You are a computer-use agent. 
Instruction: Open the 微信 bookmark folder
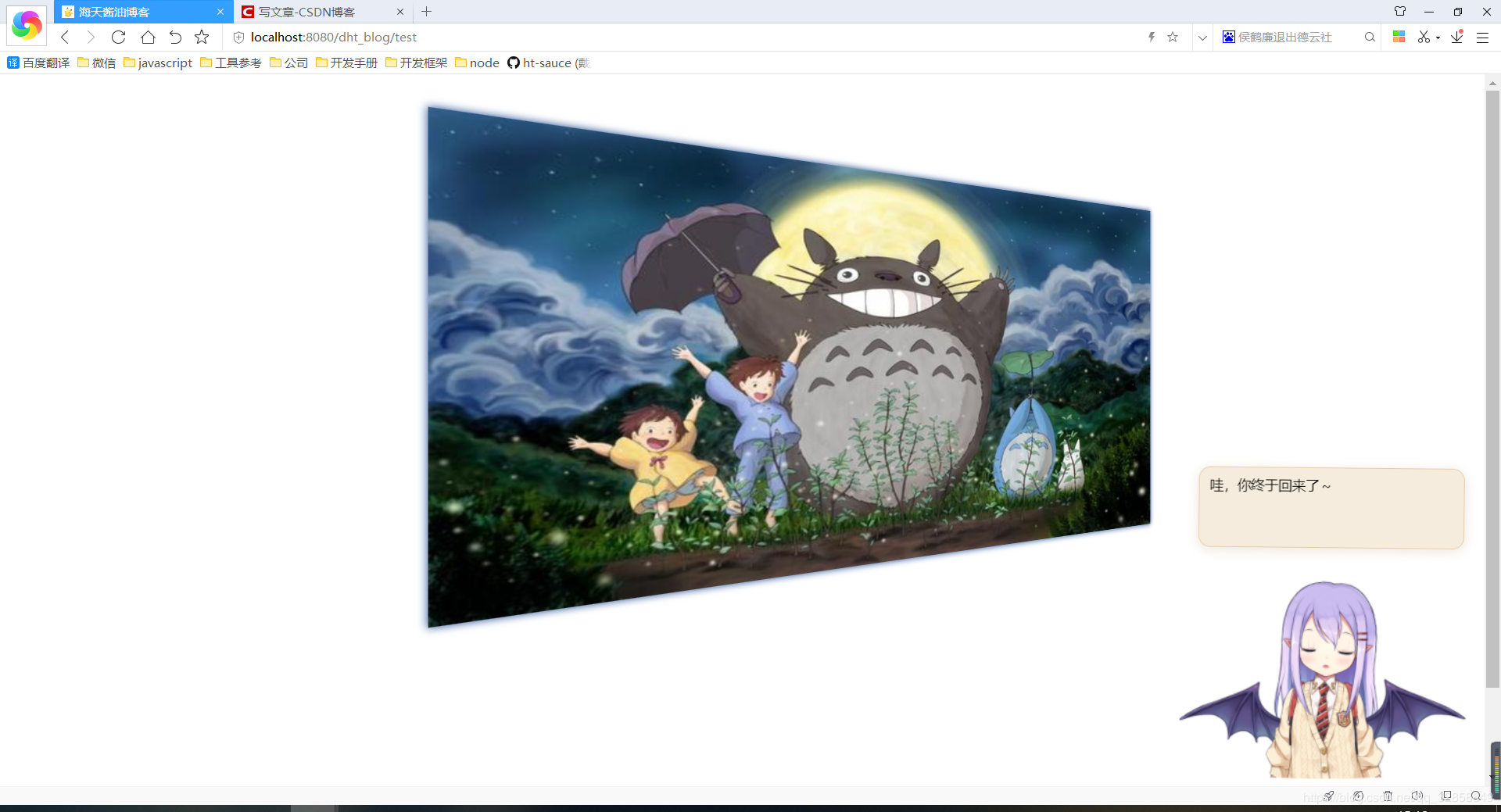pyautogui.click(x=97, y=63)
